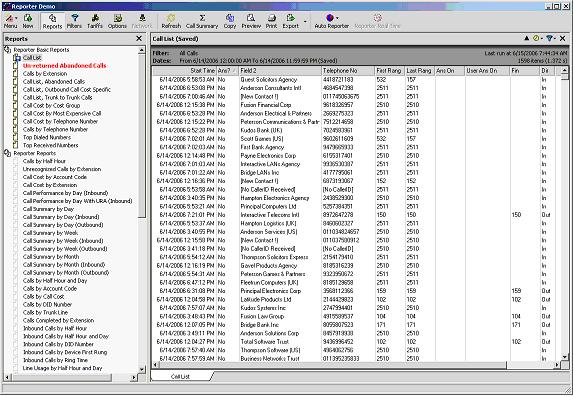
Task: Open the Export dropdown arrow
Action: tap(306, 22)
